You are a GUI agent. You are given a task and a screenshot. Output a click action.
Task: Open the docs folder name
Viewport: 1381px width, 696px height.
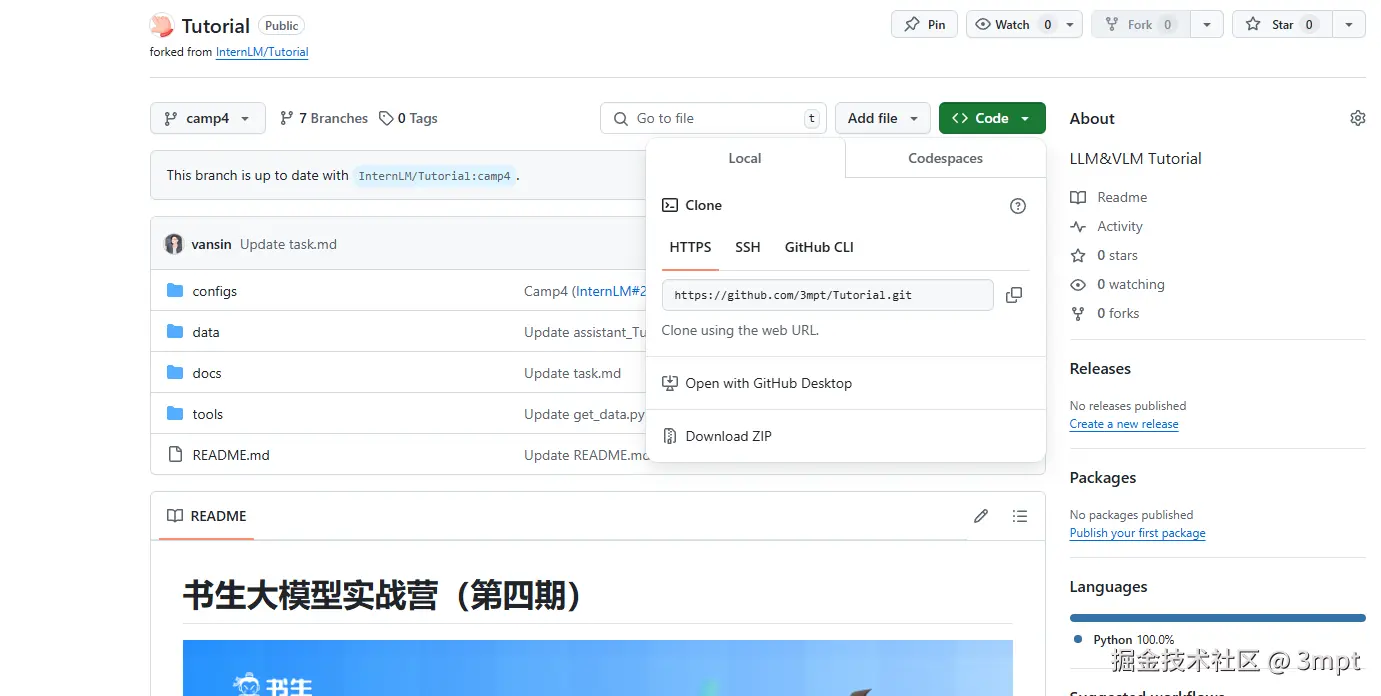(207, 373)
